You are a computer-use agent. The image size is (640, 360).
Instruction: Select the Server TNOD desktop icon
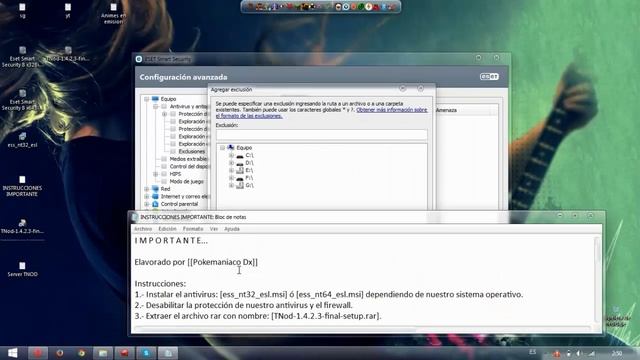point(22,269)
